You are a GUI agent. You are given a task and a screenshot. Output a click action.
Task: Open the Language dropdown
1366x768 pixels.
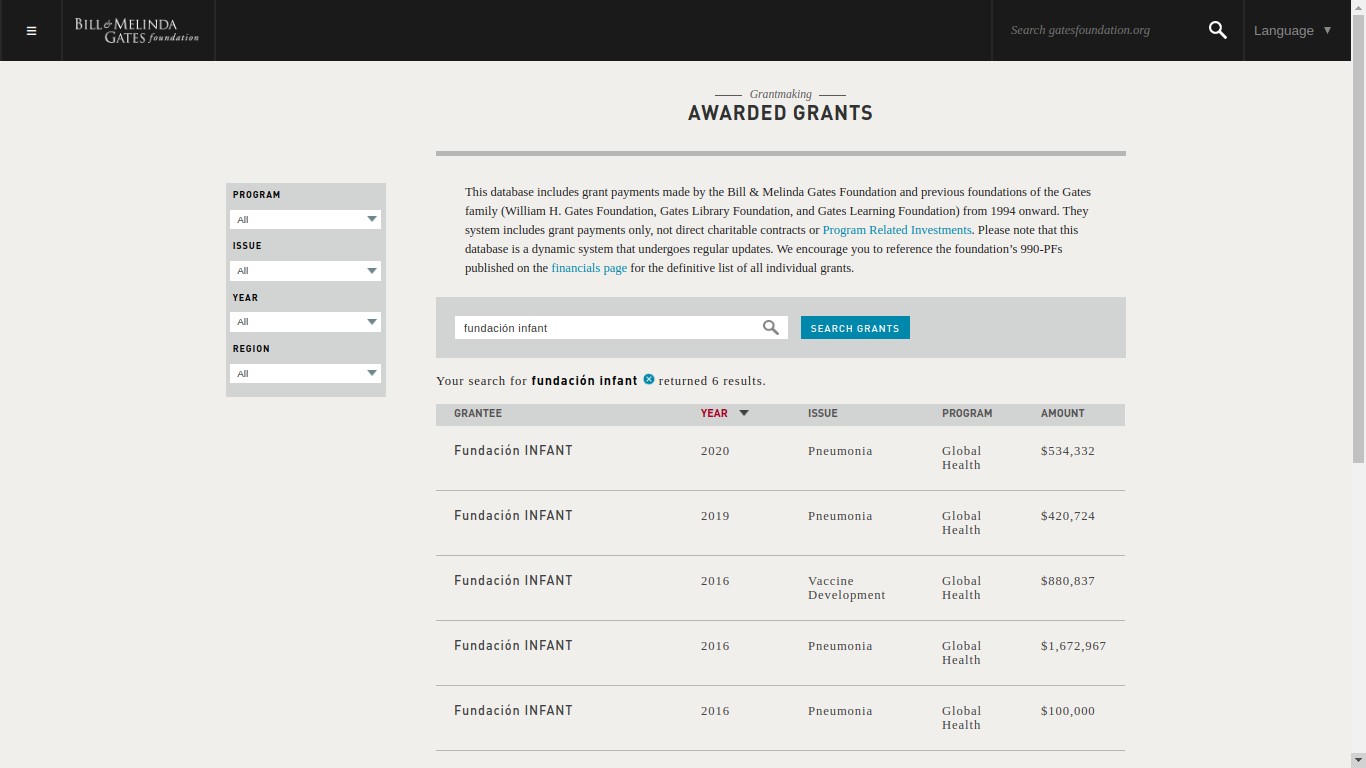(1292, 30)
